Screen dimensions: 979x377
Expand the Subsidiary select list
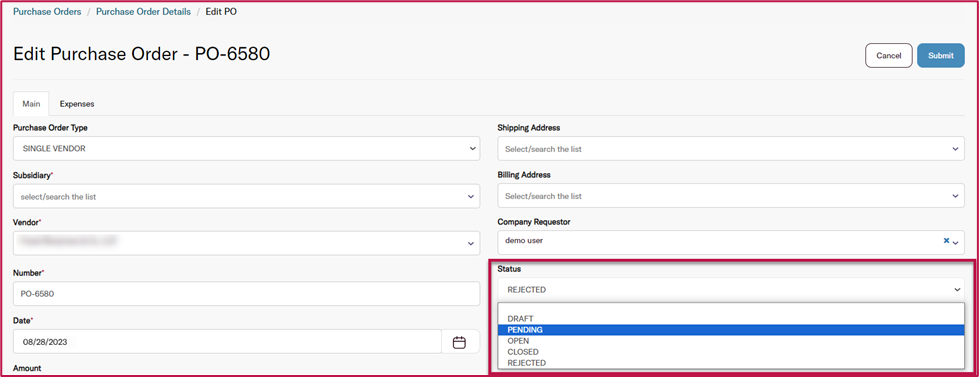click(x=247, y=196)
